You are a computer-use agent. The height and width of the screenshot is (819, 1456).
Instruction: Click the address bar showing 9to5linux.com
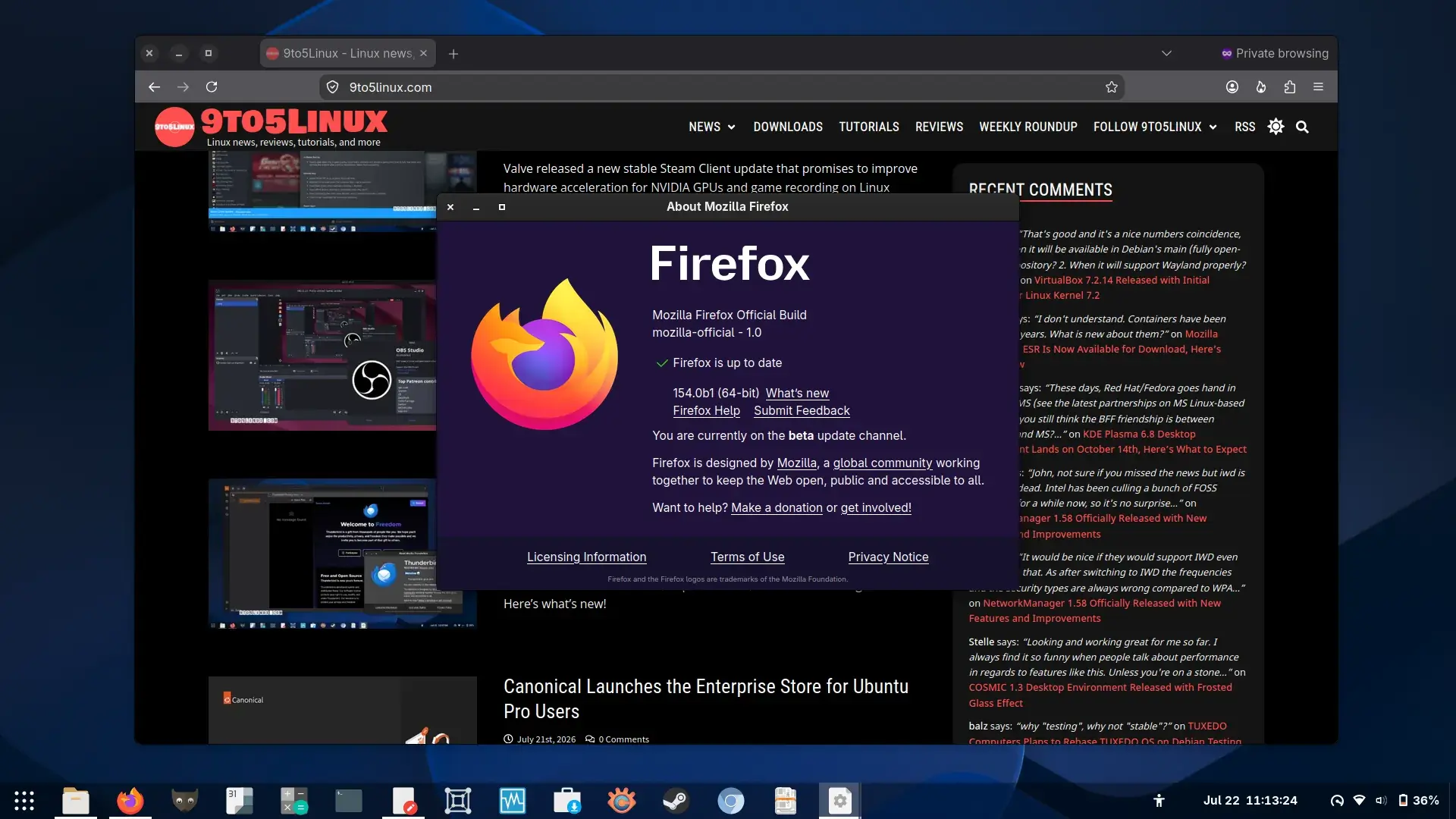click(720, 87)
